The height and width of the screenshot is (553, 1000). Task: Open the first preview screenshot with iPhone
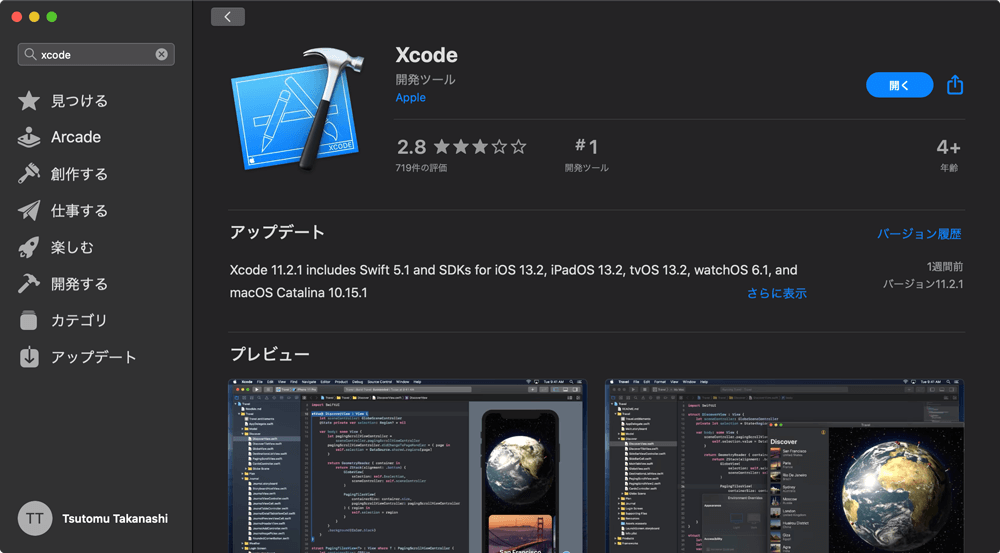[x=408, y=466]
